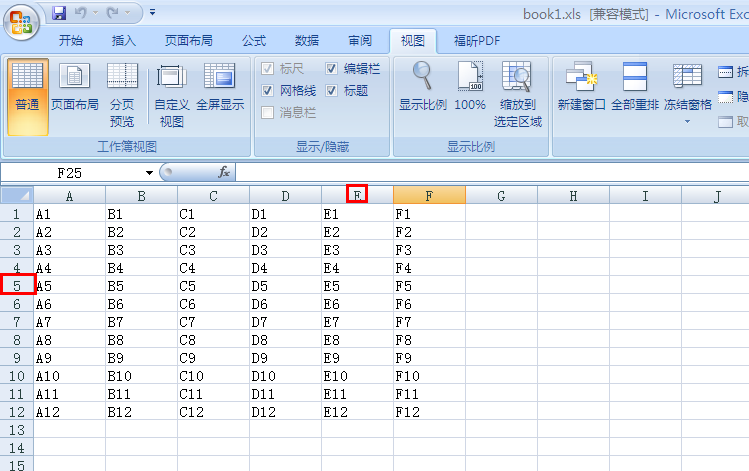Image resolution: width=749 pixels, height=471 pixels.
Task: Open the 页面布局 ribbon tab
Action: coord(188,41)
